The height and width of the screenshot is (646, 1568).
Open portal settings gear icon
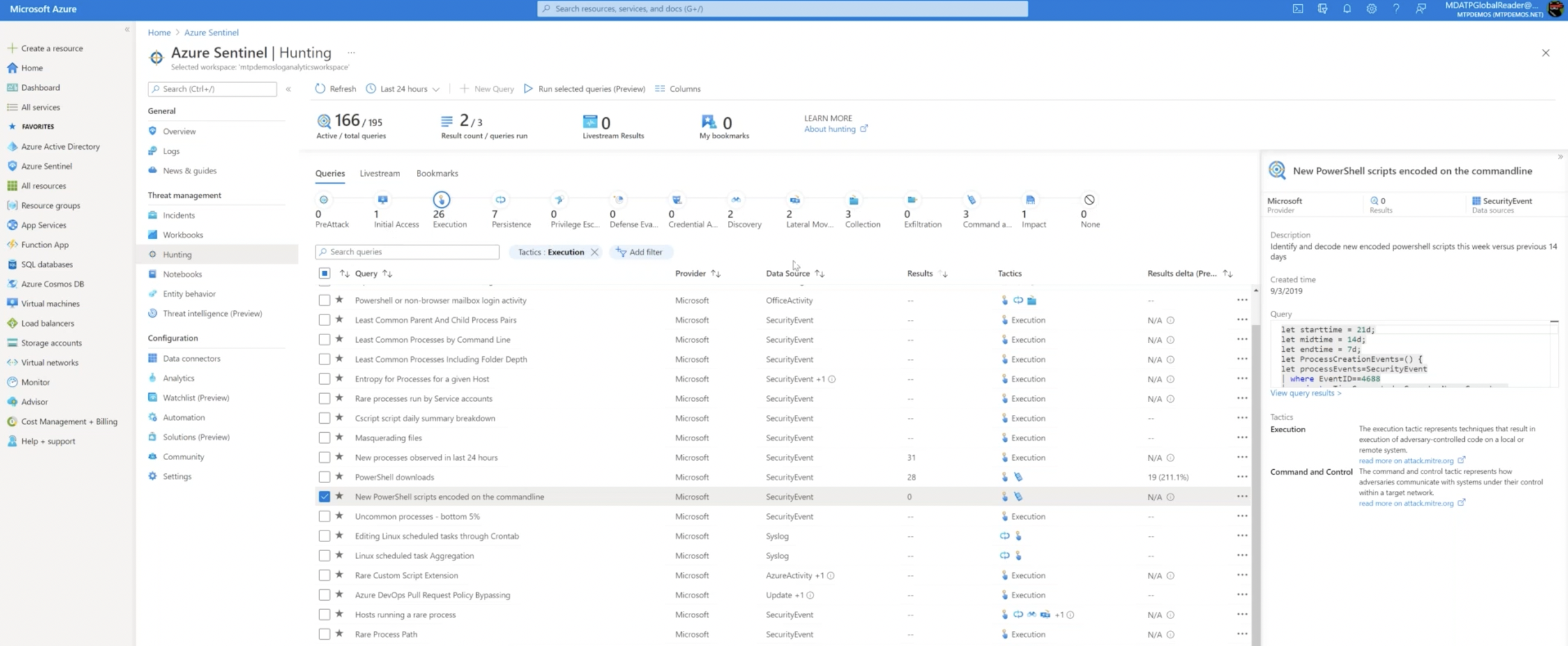pos(1371,8)
